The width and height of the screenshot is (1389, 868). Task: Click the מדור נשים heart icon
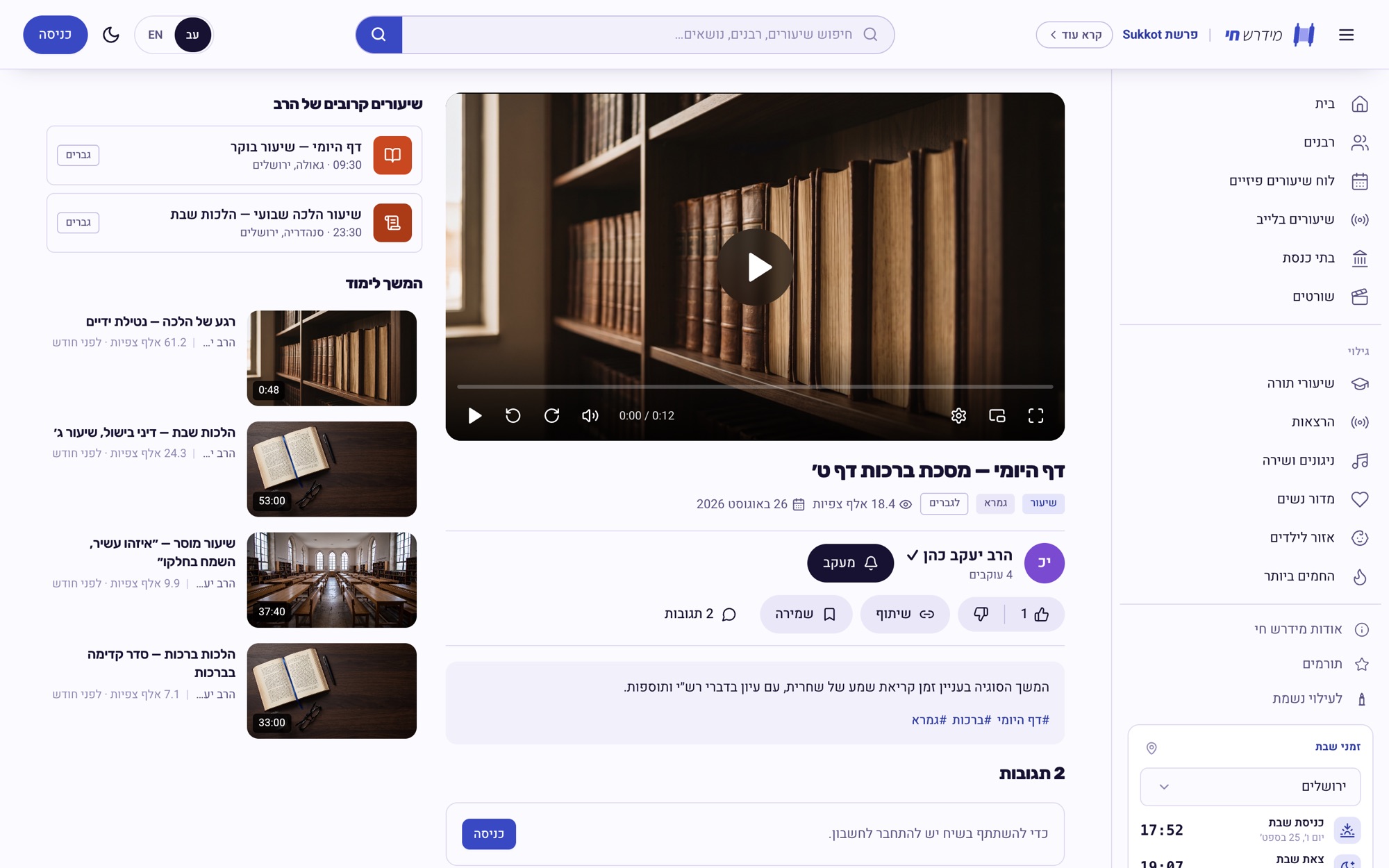[1359, 499]
